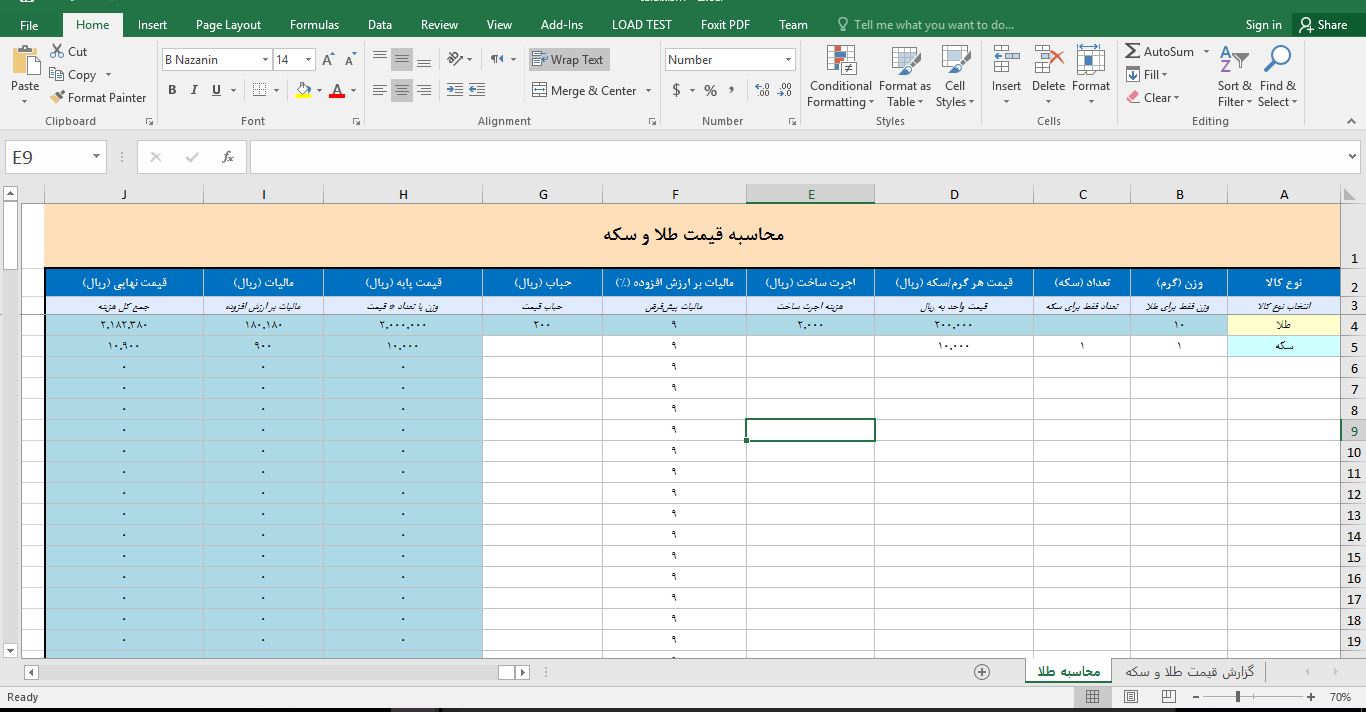Open Format as Table gallery
Image resolution: width=1366 pixels, height=712 pixels.
(904, 77)
